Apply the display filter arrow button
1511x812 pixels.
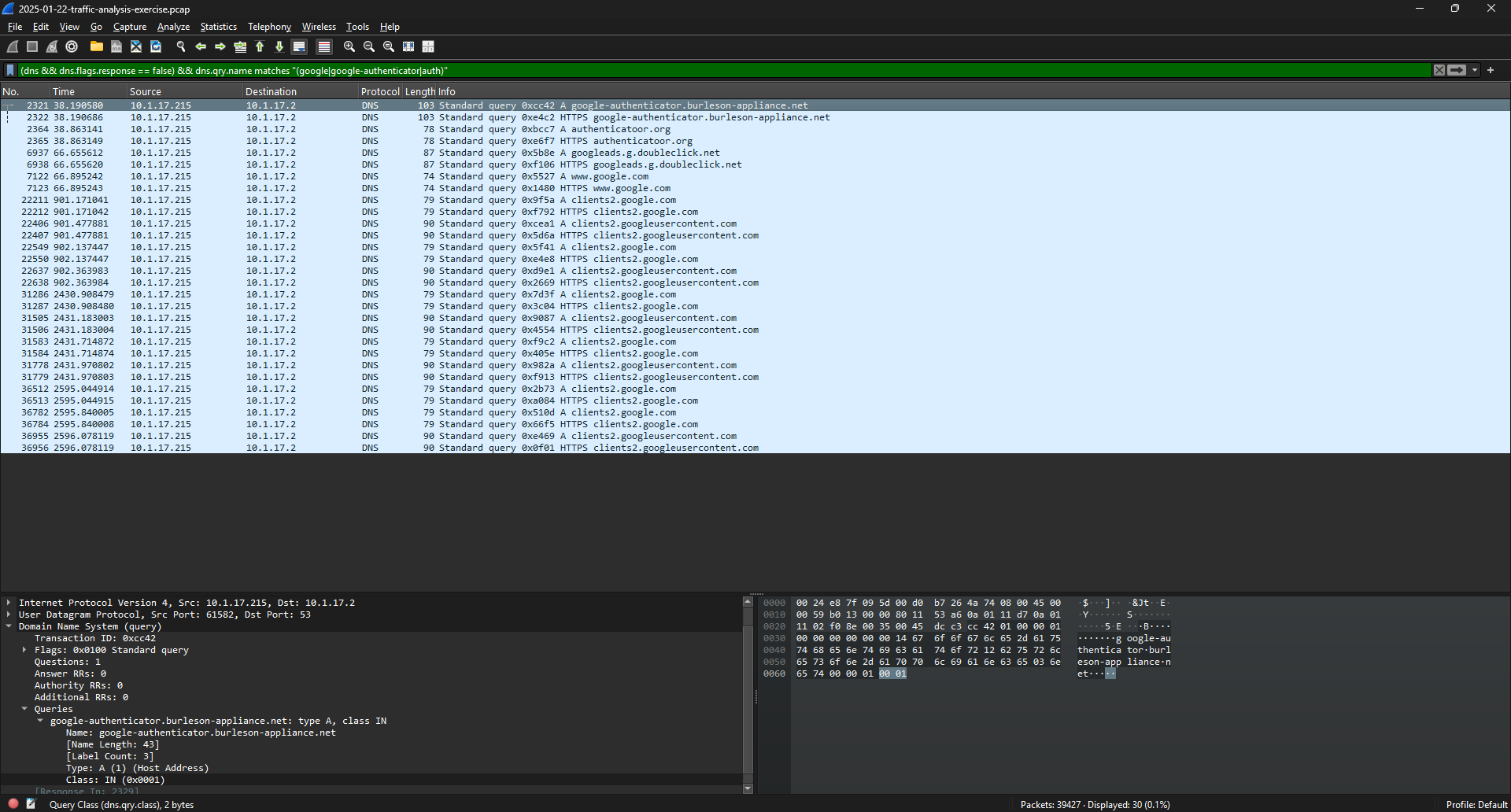pos(1457,70)
